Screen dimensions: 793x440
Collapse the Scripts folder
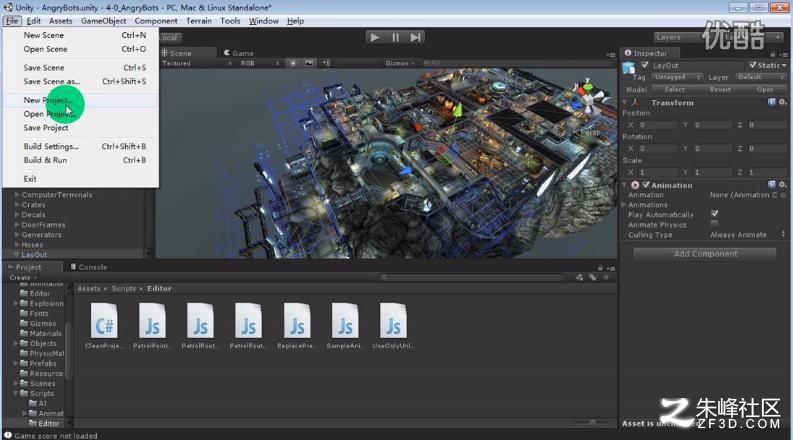tap(16, 393)
